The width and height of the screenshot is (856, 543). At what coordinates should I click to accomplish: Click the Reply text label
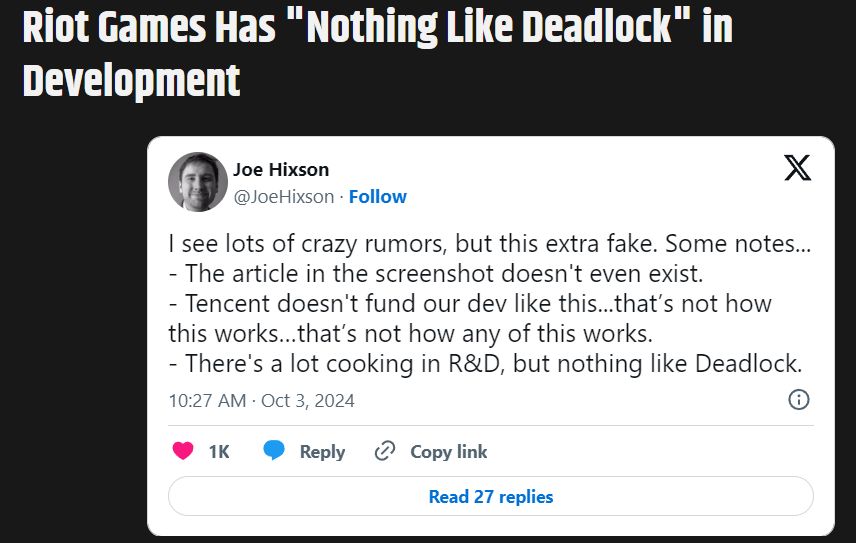pos(322,452)
